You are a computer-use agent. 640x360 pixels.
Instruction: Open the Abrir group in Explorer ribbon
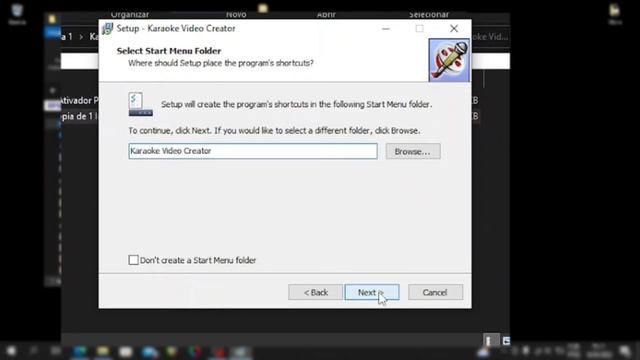(326, 15)
